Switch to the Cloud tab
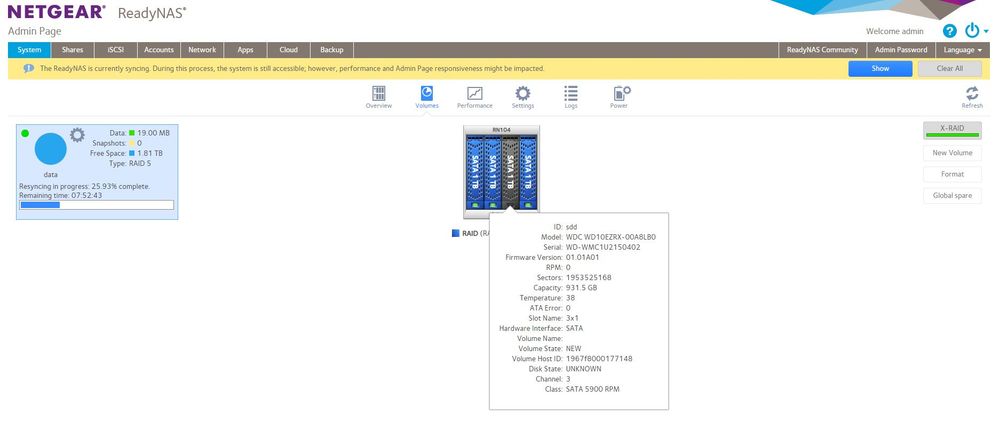999x446 pixels. pyautogui.click(x=289, y=50)
